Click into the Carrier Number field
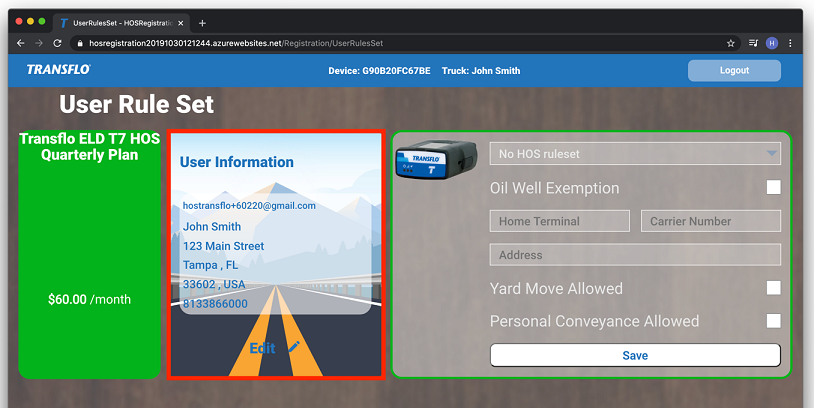Viewport: 814px width, 408px height. coord(710,221)
